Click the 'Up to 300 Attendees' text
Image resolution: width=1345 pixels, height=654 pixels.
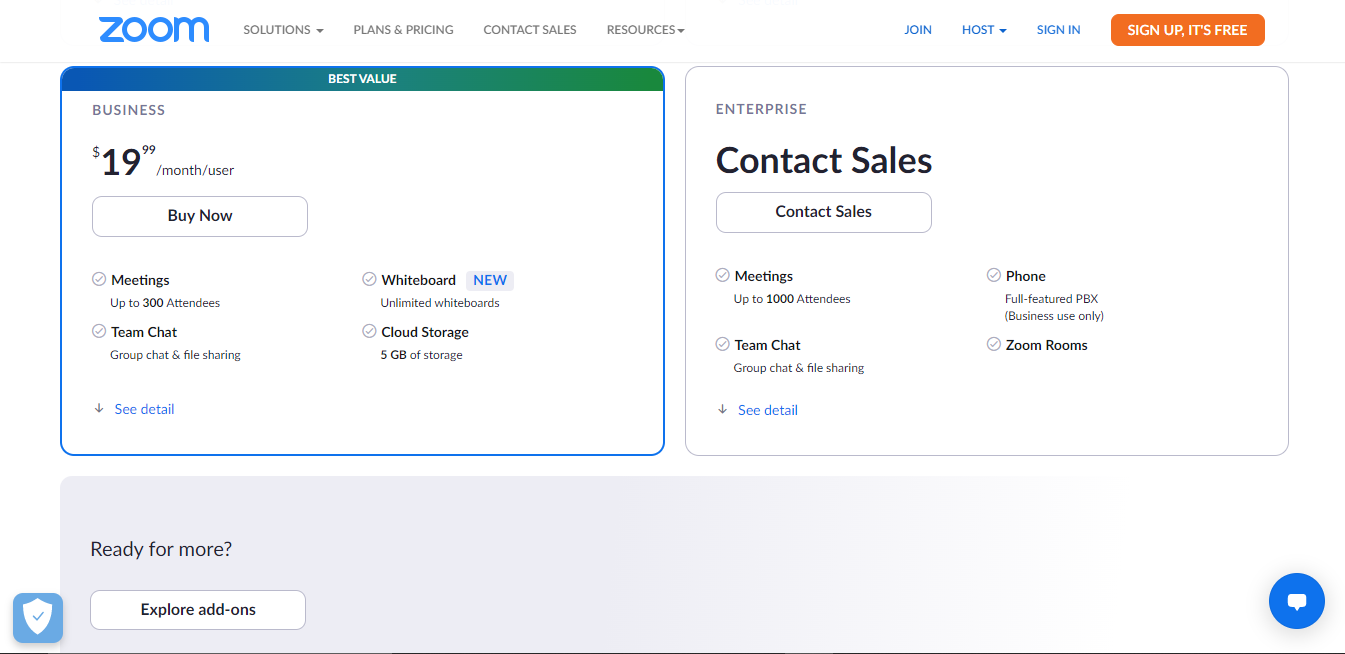pos(165,303)
